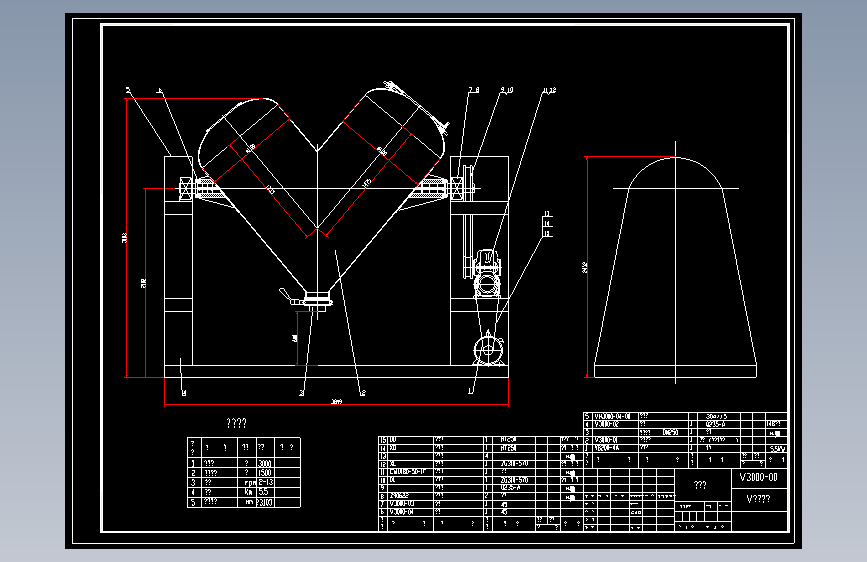Screen dimensions: 867x562
Task: Select the 1500 value in parameters table
Action: (x=265, y=473)
